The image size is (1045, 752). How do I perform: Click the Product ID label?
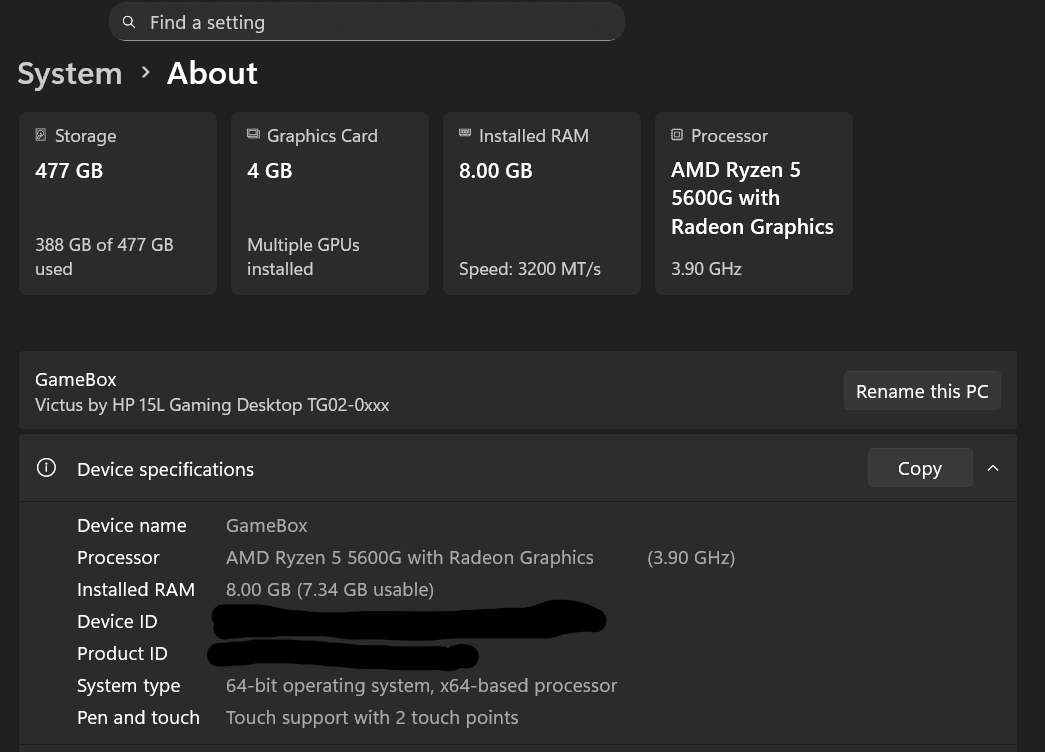(x=123, y=653)
